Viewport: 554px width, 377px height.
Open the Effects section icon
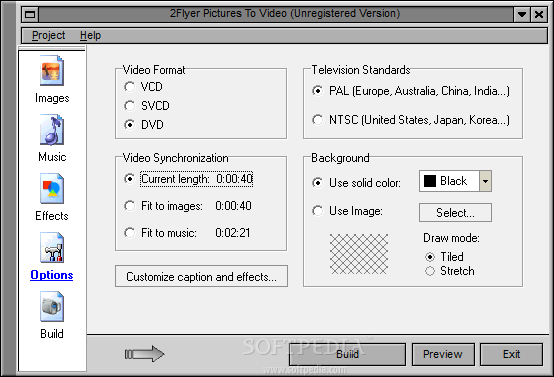[x=52, y=188]
